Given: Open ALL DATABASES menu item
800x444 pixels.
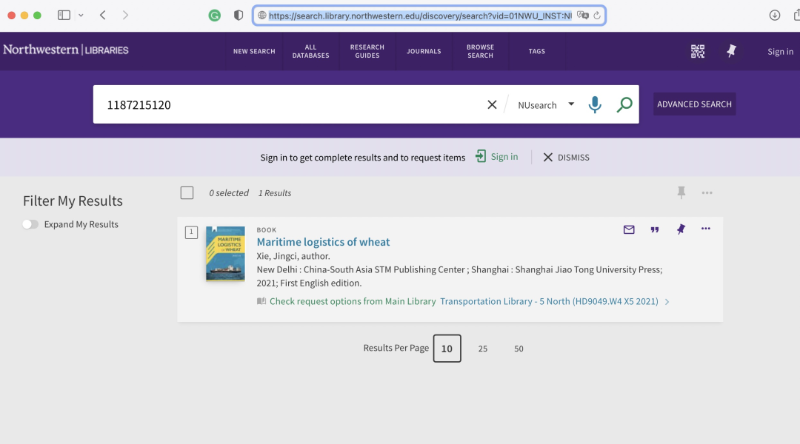Looking at the screenshot, I should 311,51.
